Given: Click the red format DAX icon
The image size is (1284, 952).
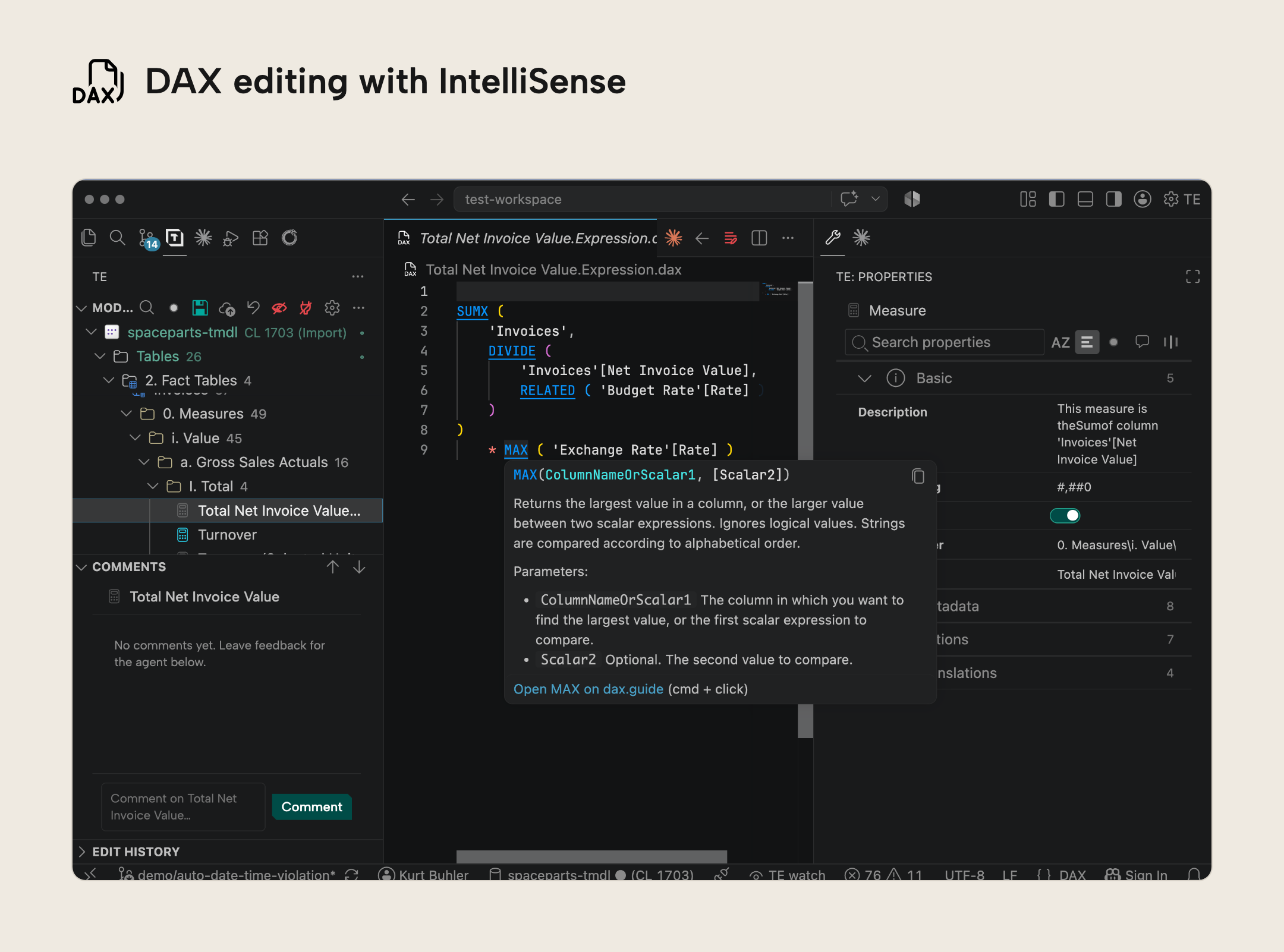Looking at the screenshot, I should pos(731,238).
